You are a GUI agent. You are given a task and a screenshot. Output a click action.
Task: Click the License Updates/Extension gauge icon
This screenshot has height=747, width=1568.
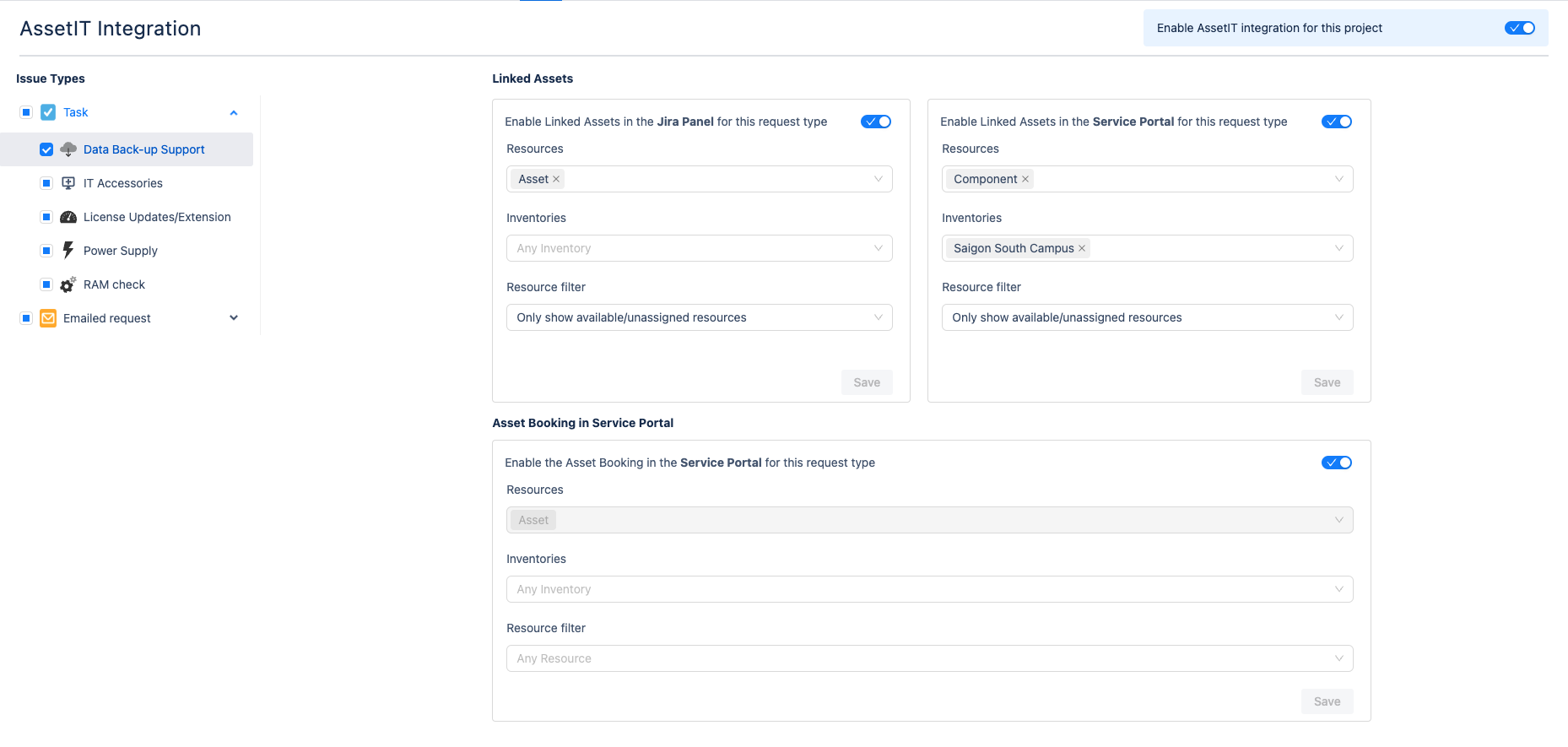coord(68,217)
